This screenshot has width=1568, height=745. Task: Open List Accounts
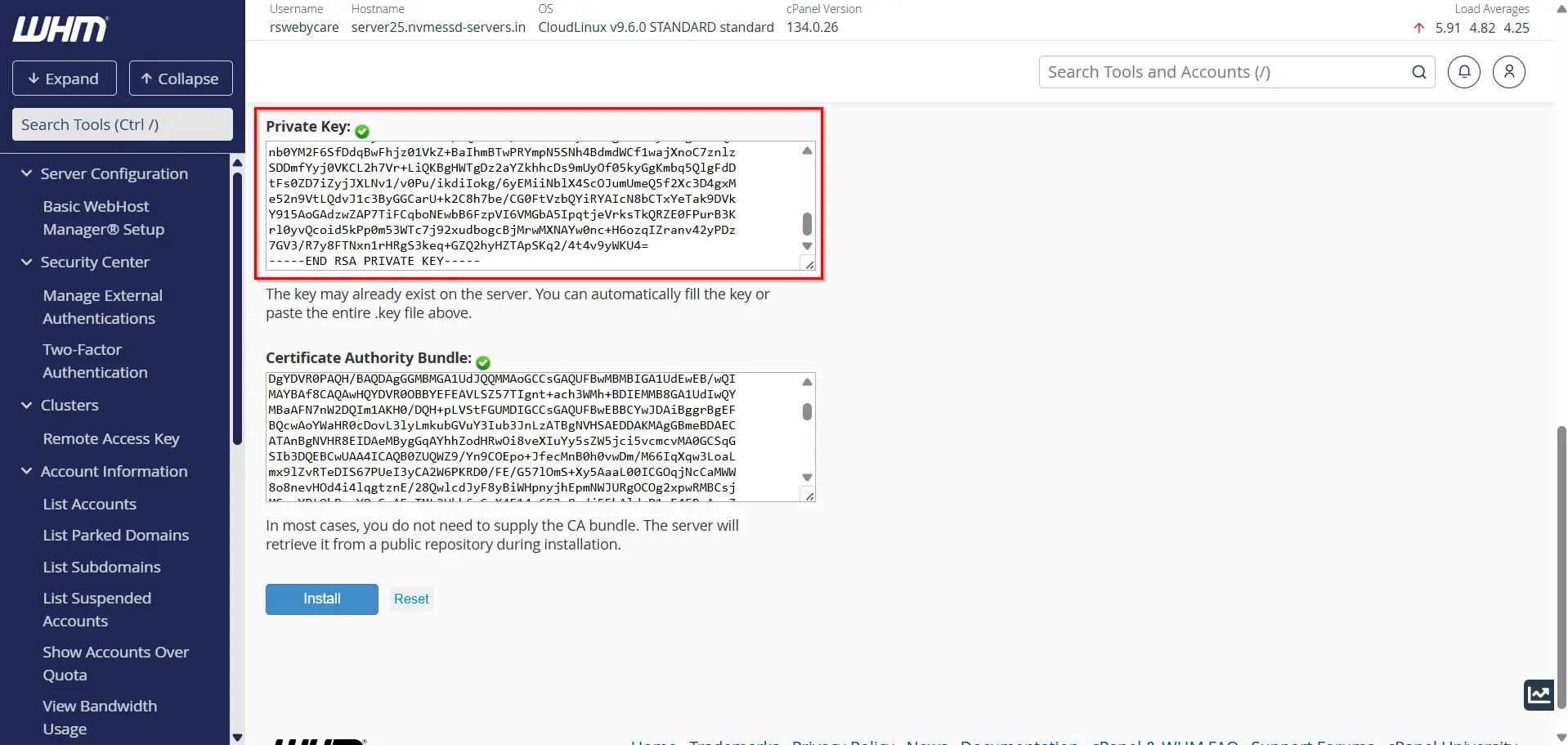point(90,504)
